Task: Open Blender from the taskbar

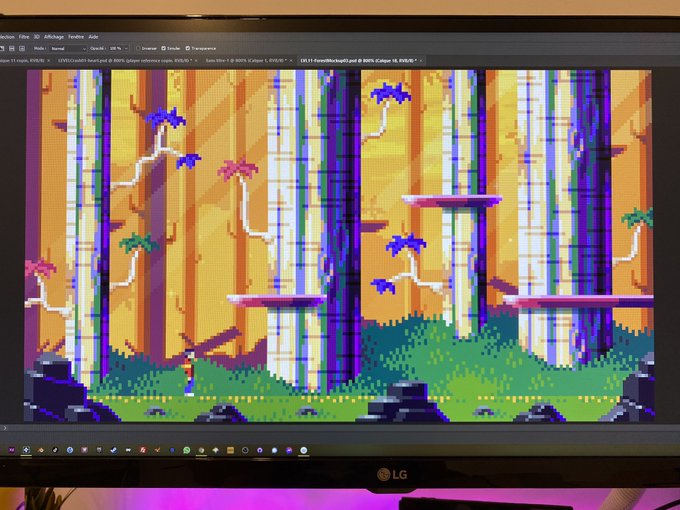Action: (41, 450)
